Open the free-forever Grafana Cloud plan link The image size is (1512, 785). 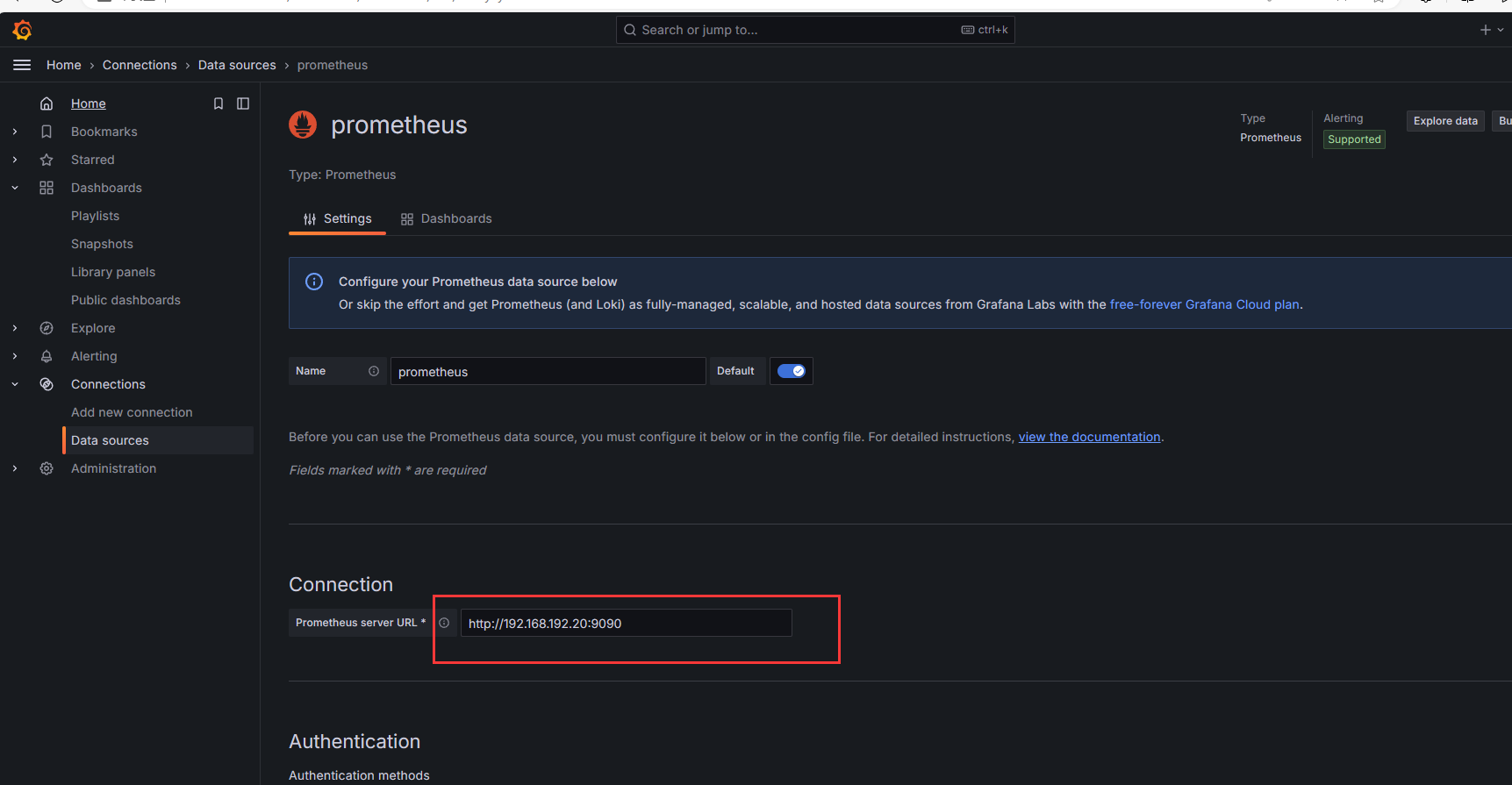pyautogui.click(x=1204, y=304)
